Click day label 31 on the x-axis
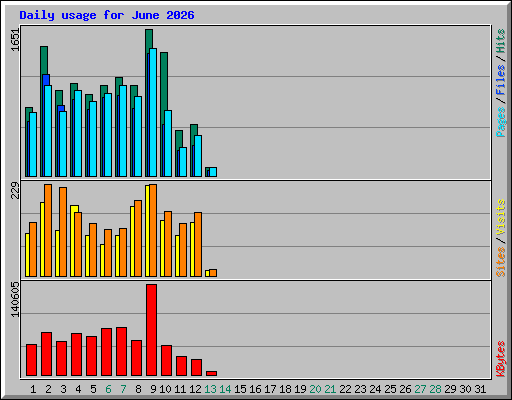 tap(480, 389)
